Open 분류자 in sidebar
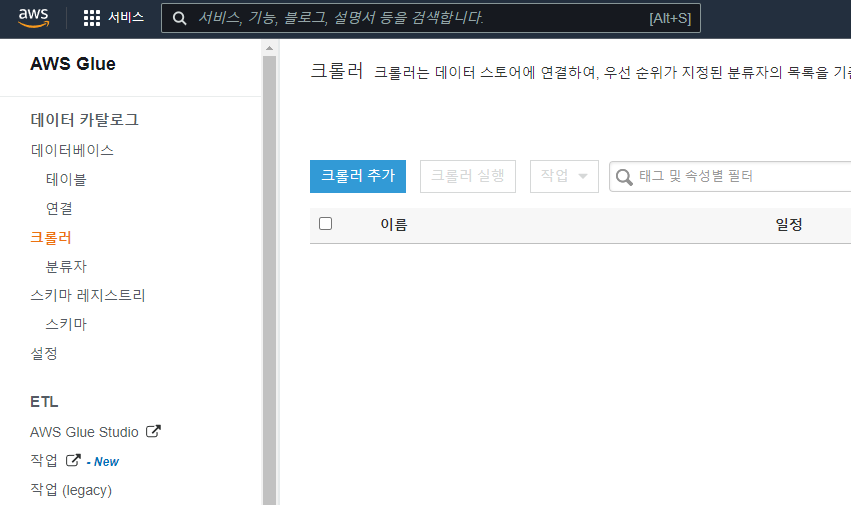Image resolution: width=851 pixels, height=505 pixels. [x=66, y=266]
